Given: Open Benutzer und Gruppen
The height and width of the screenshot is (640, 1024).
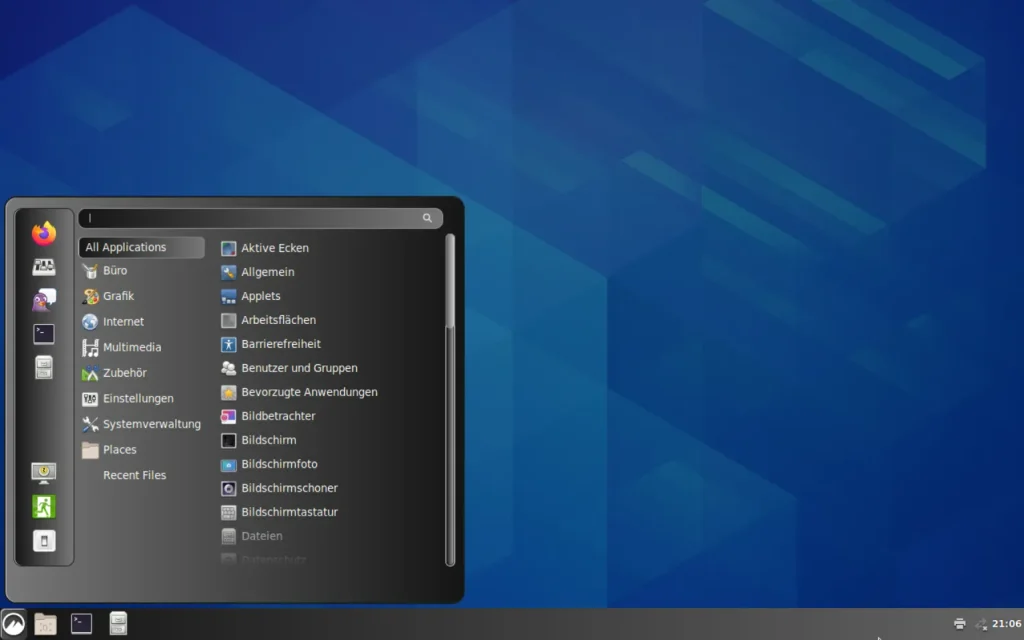Looking at the screenshot, I should click(x=299, y=368).
